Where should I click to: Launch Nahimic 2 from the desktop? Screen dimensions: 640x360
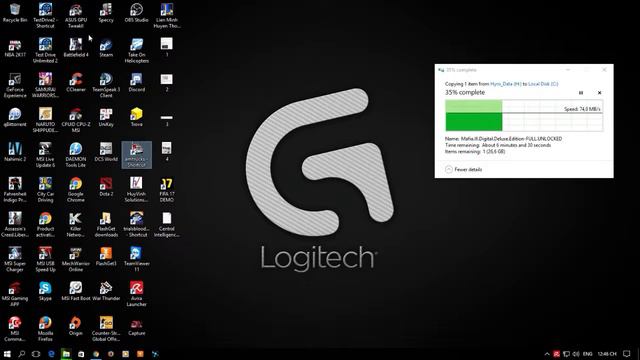pyautogui.click(x=15, y=152)
